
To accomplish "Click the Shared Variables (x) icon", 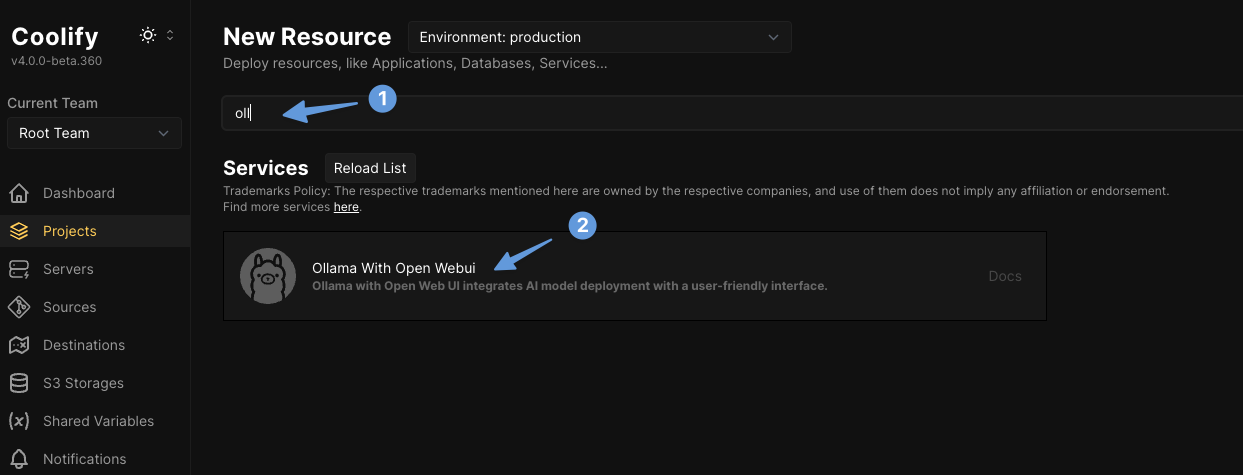I will point(19,421).
